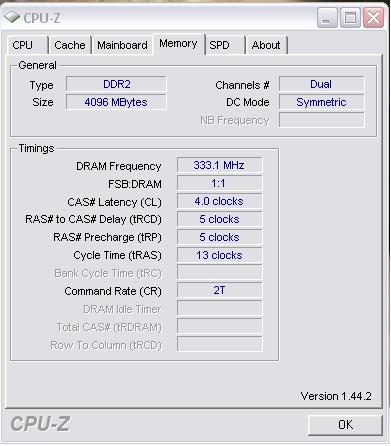Close the CPU-Z window
391x446 pixels.
coord(373,18)
